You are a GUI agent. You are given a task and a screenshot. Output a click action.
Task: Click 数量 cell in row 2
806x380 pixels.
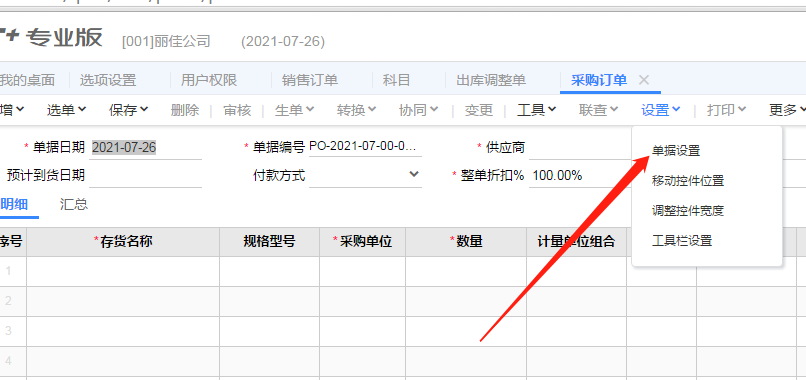click(466, 301)
